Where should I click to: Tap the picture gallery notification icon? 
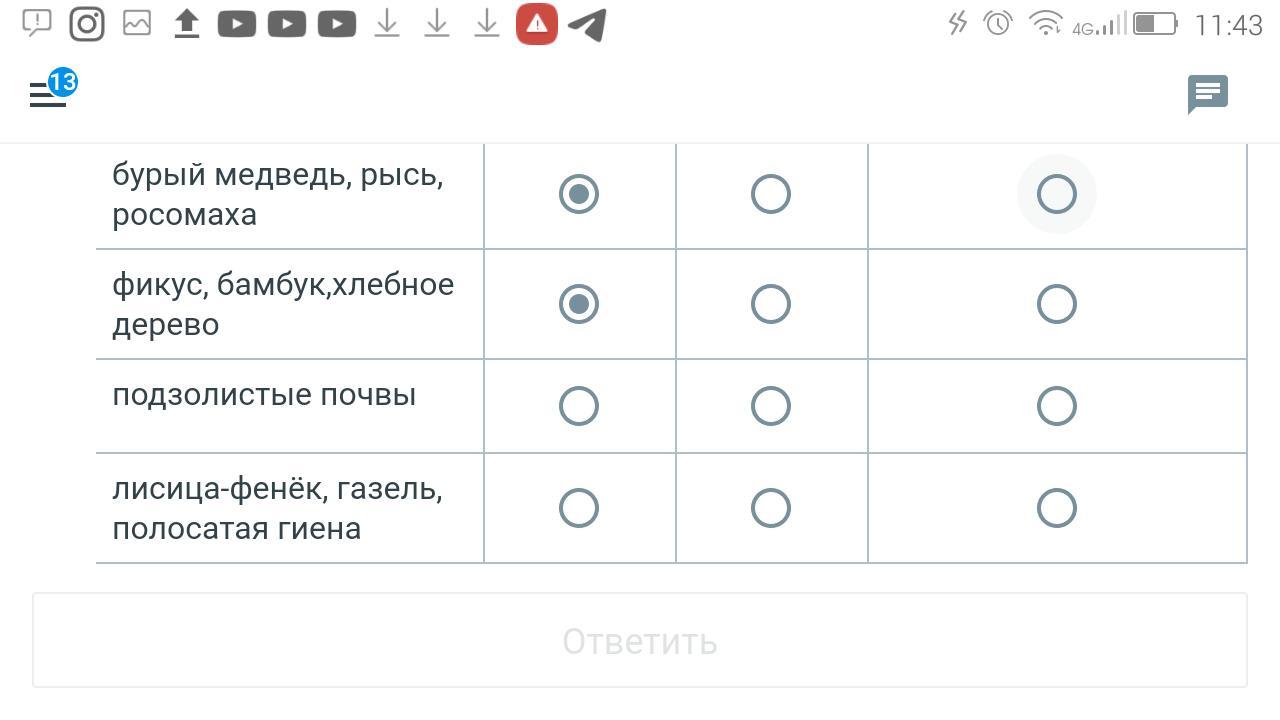[137, 24]
